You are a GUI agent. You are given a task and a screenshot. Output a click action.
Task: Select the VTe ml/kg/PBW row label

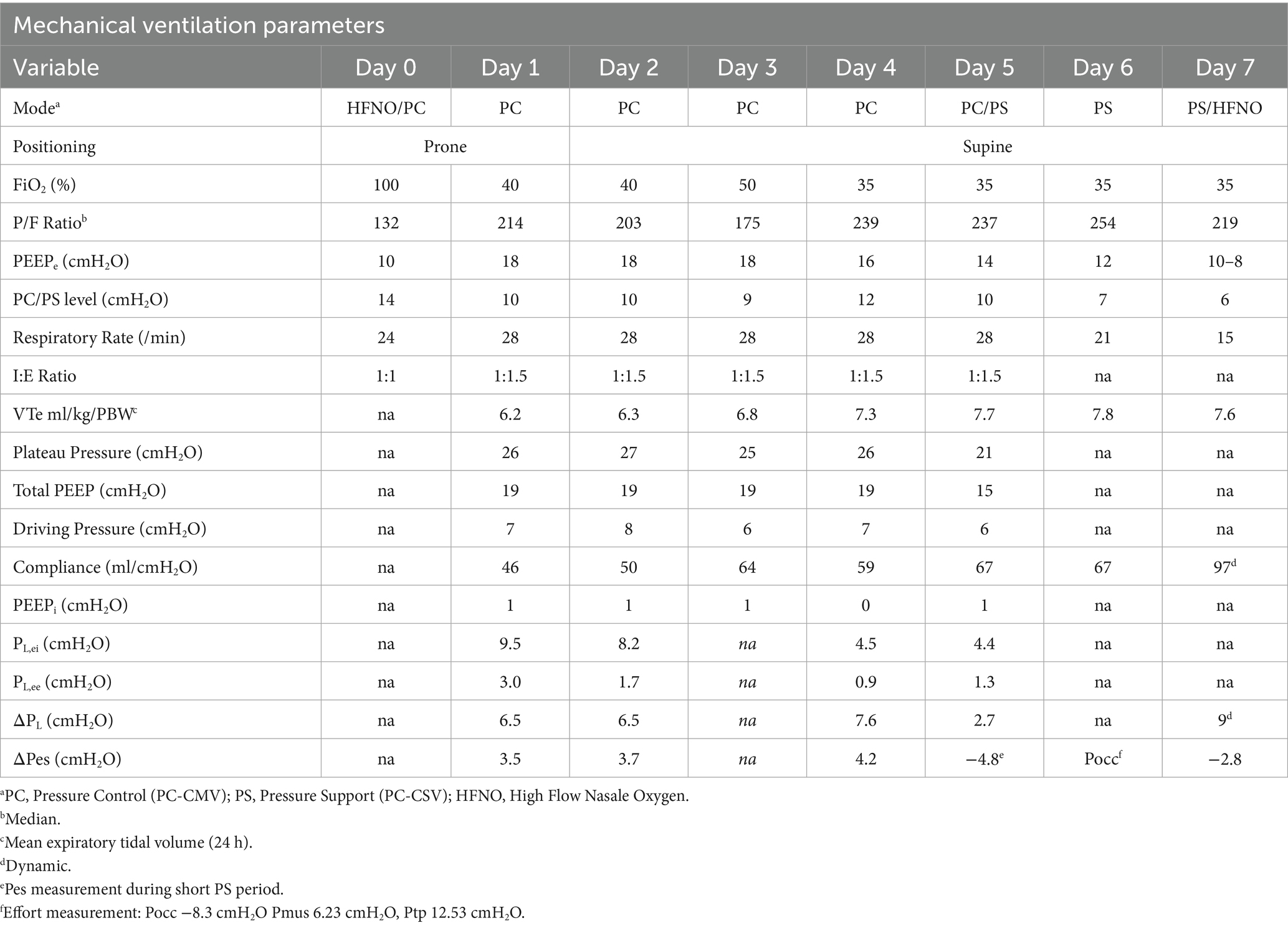pyautogui.click(x=74, y=414)
